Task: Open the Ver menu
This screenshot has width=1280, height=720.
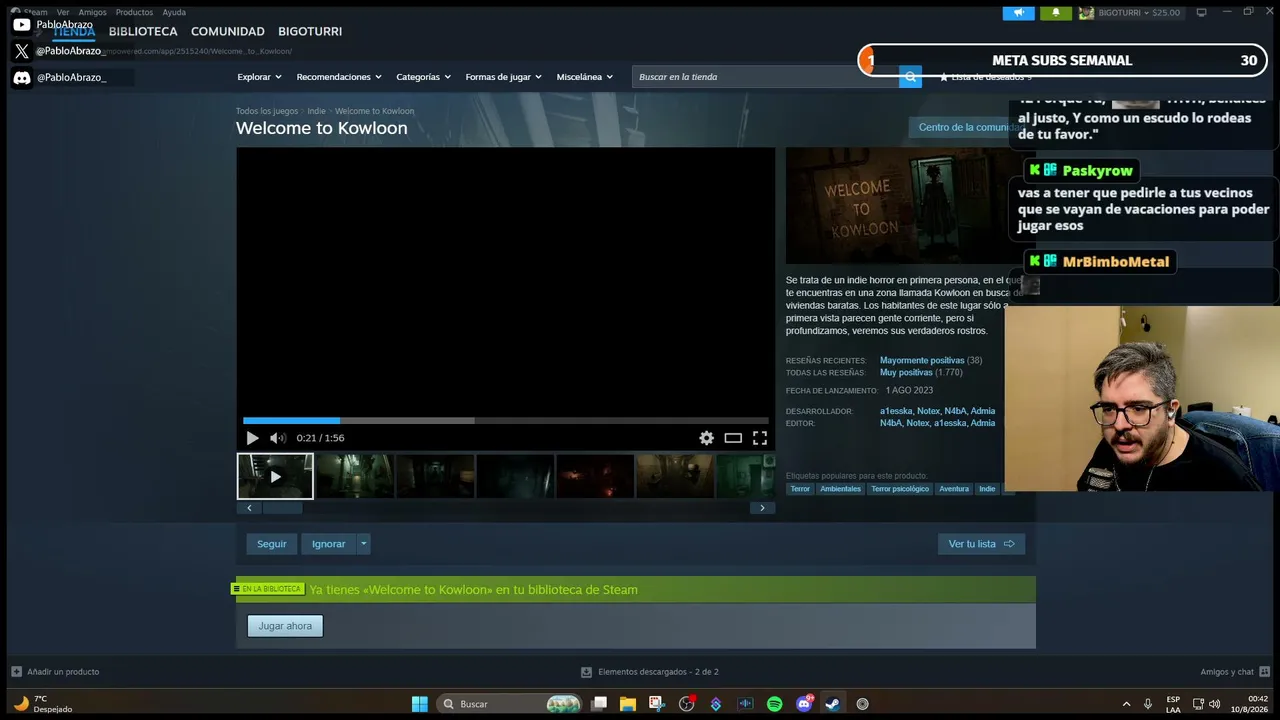Action: 63,12
